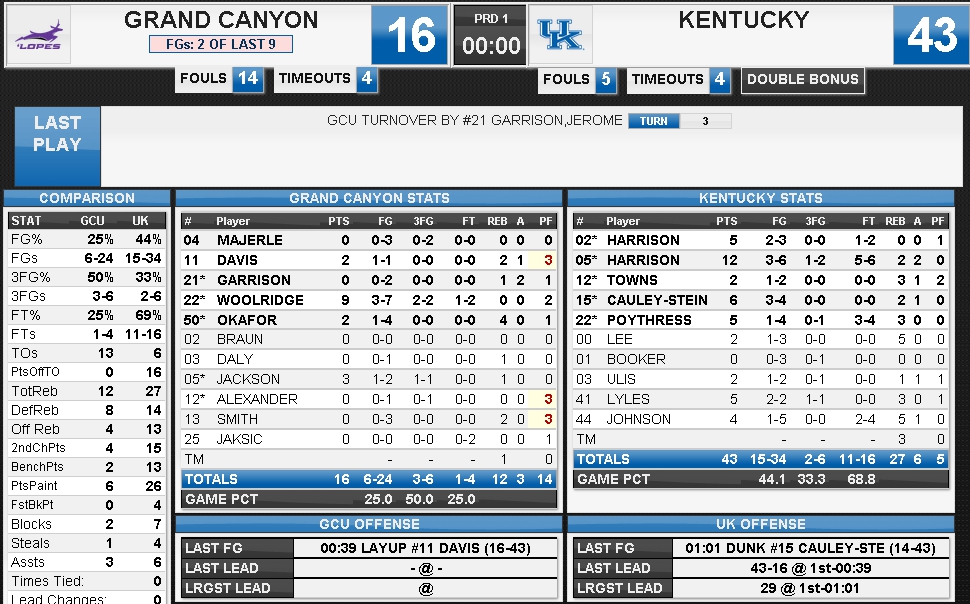Viewport: 970px width, 604px height.
Task: Select Cauley-Stein row in Kentucky stats
Action: pos(760,300)
